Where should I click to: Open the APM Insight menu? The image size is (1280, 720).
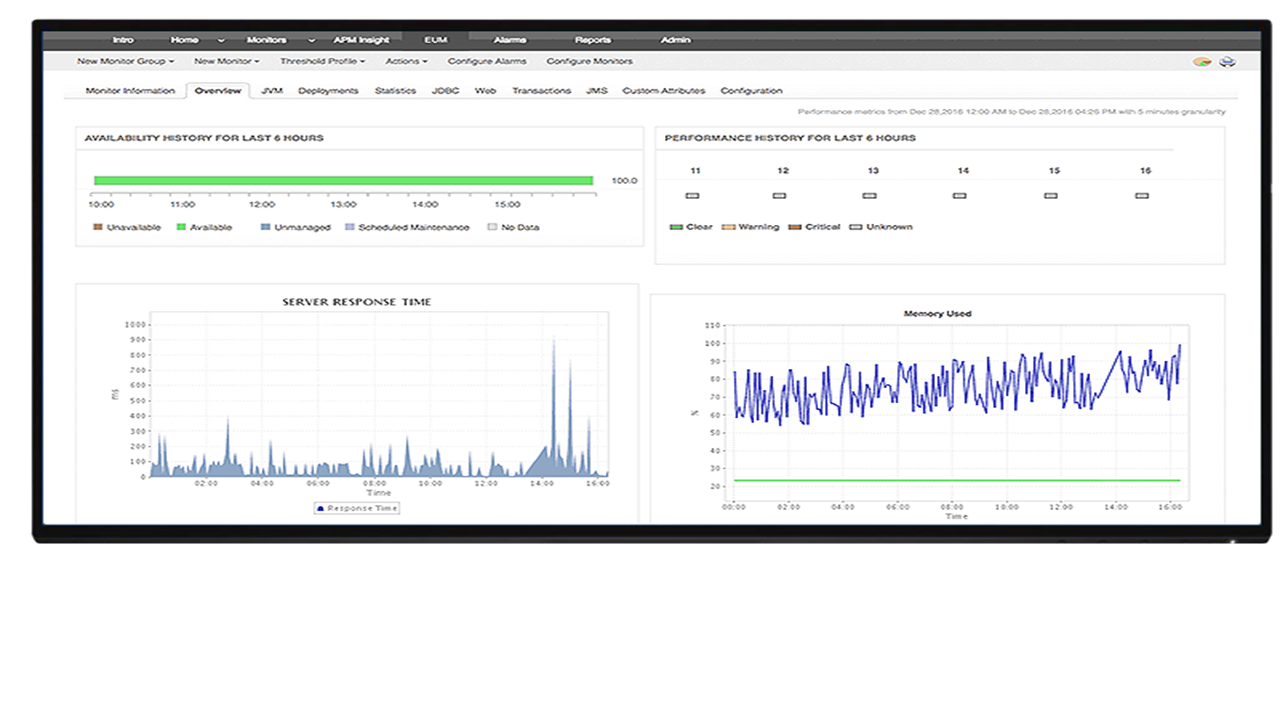click(x=361, y=40)
